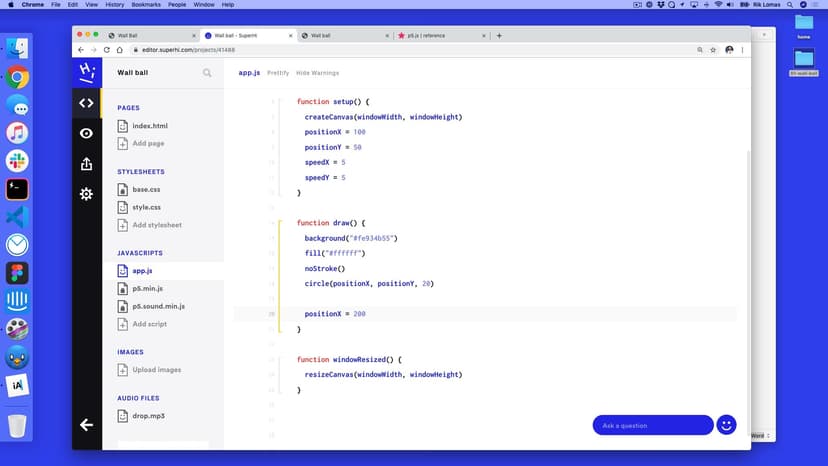The width and height of the screenshot is (828, 466).
Task: Click the eye preview icon in sidebar
Action: [86, 133]
